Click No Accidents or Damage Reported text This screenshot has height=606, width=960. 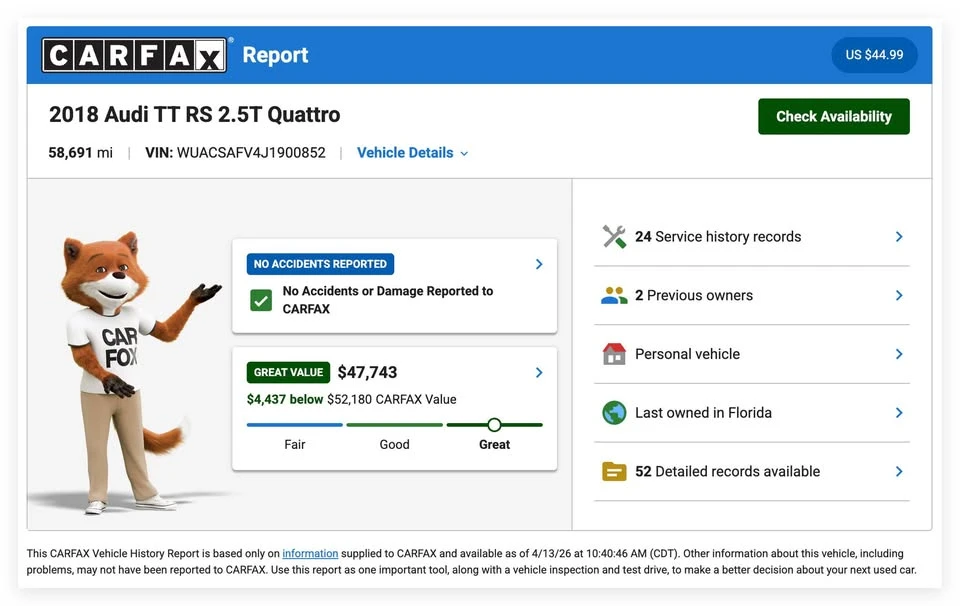(x=388, y=300)
